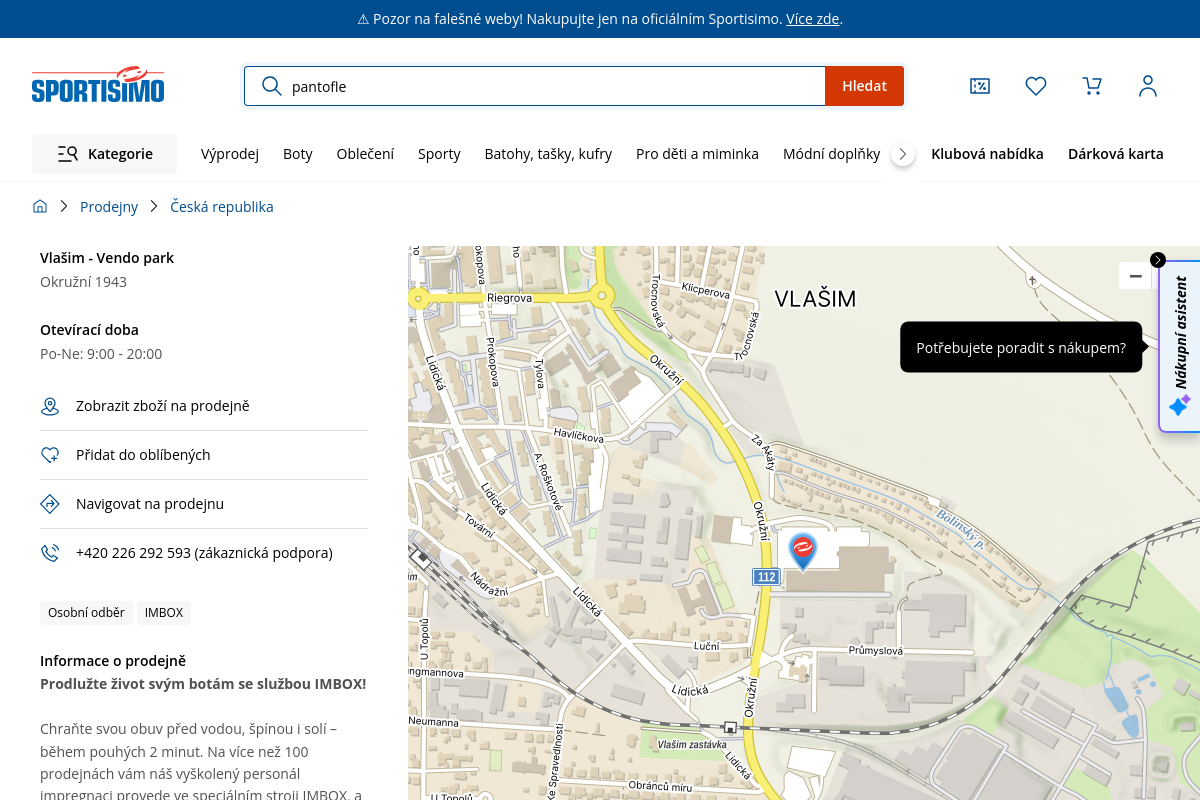Click the Osobní odběr tag
The image size is (1200, 800).
coord(86,613)
